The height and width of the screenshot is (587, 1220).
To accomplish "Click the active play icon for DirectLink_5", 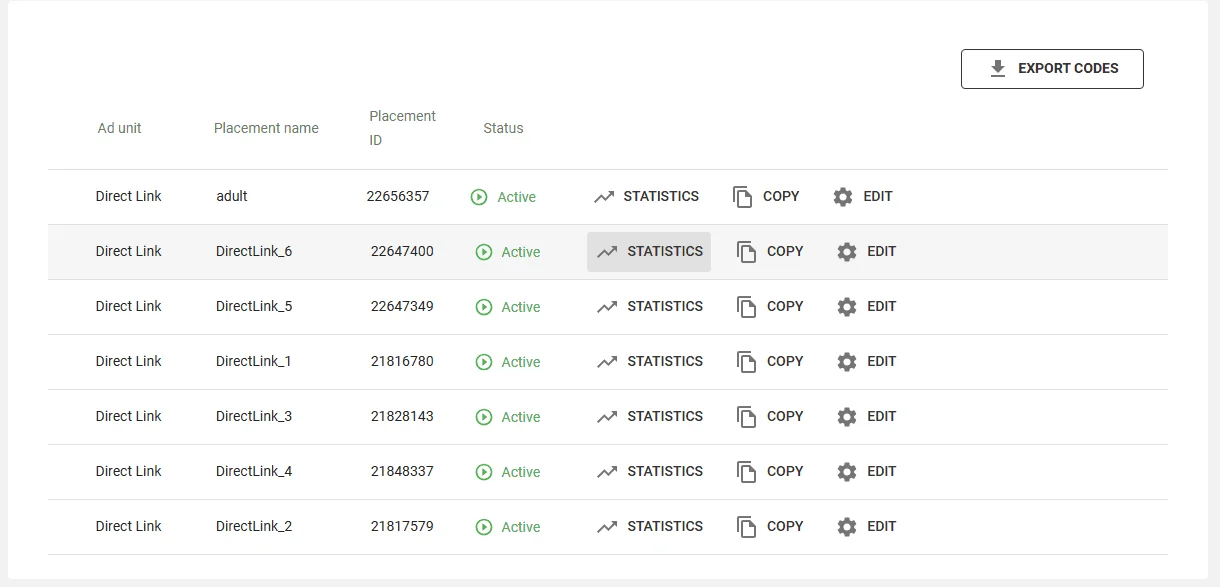I will (x=484, y=307).
